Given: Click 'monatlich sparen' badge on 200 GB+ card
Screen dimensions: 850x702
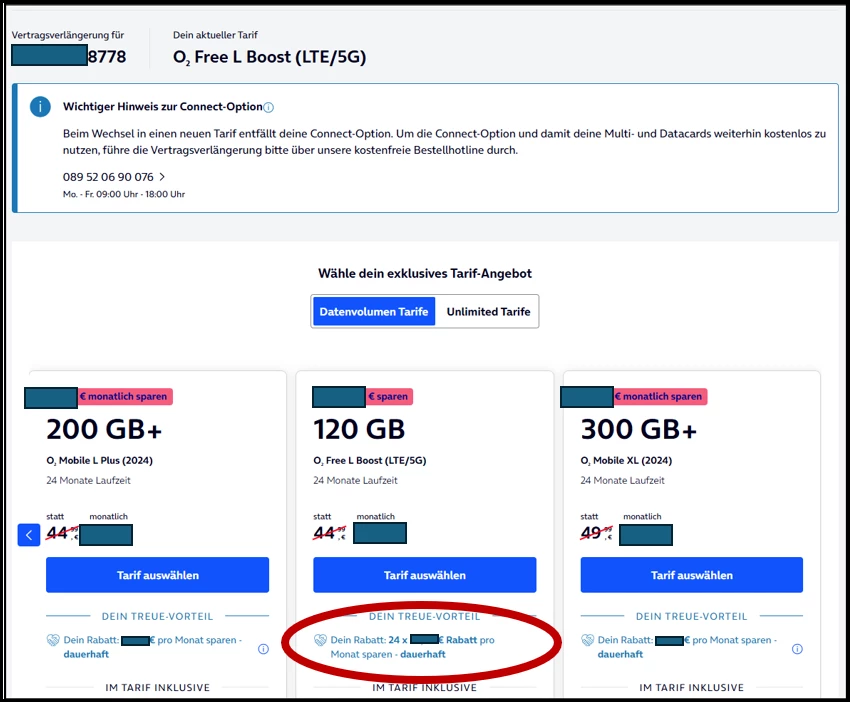Looking at the screenshot, I should click(x=125, y=397).
